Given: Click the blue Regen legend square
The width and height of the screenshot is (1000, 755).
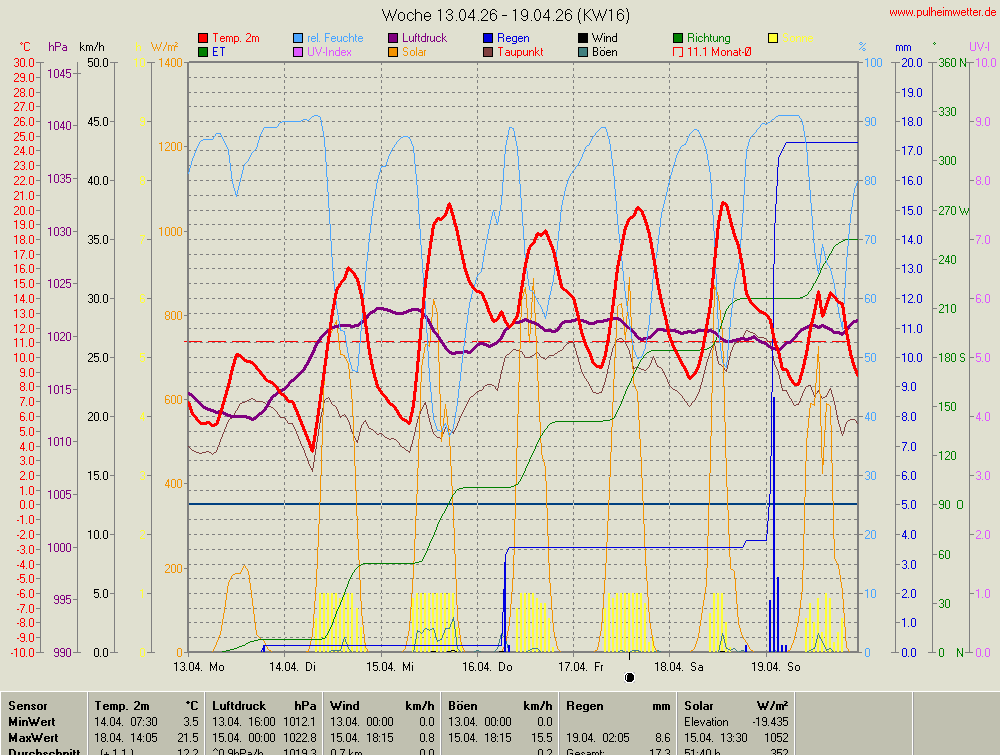Looking at the screenshot, I should pos(489,38).
